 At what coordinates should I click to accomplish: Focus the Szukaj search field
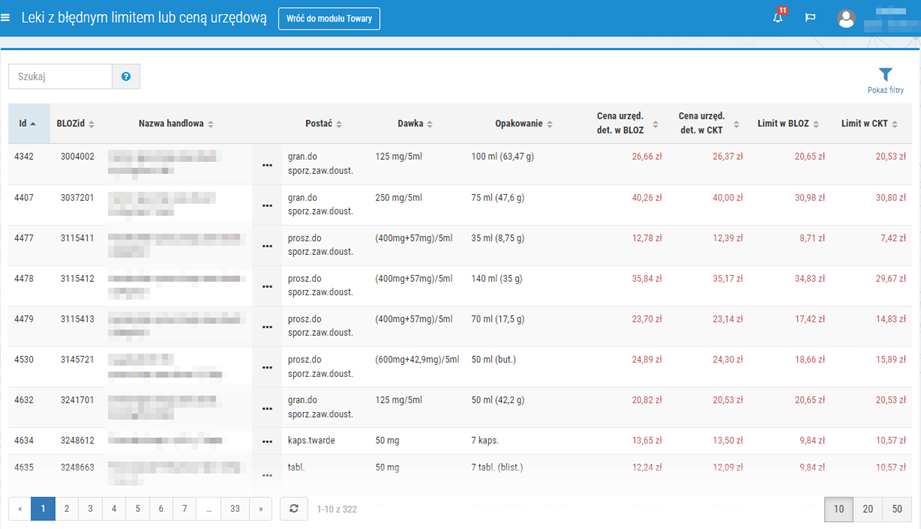pos(60,76)
